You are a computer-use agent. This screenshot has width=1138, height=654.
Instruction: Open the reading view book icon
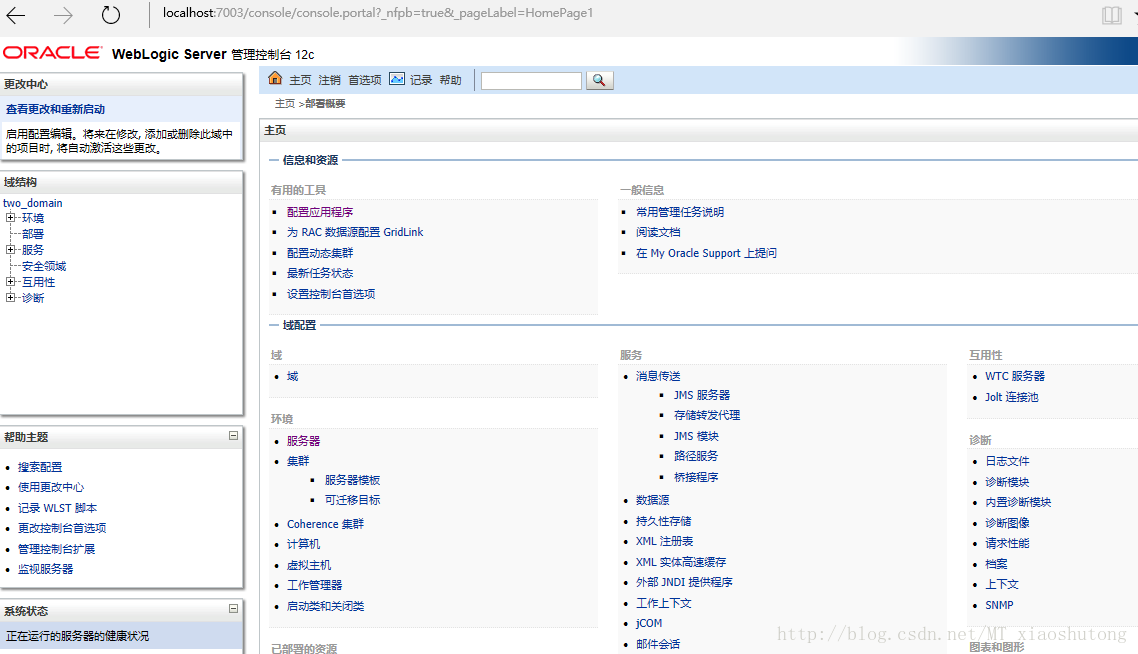click(x=1111, y=15)
